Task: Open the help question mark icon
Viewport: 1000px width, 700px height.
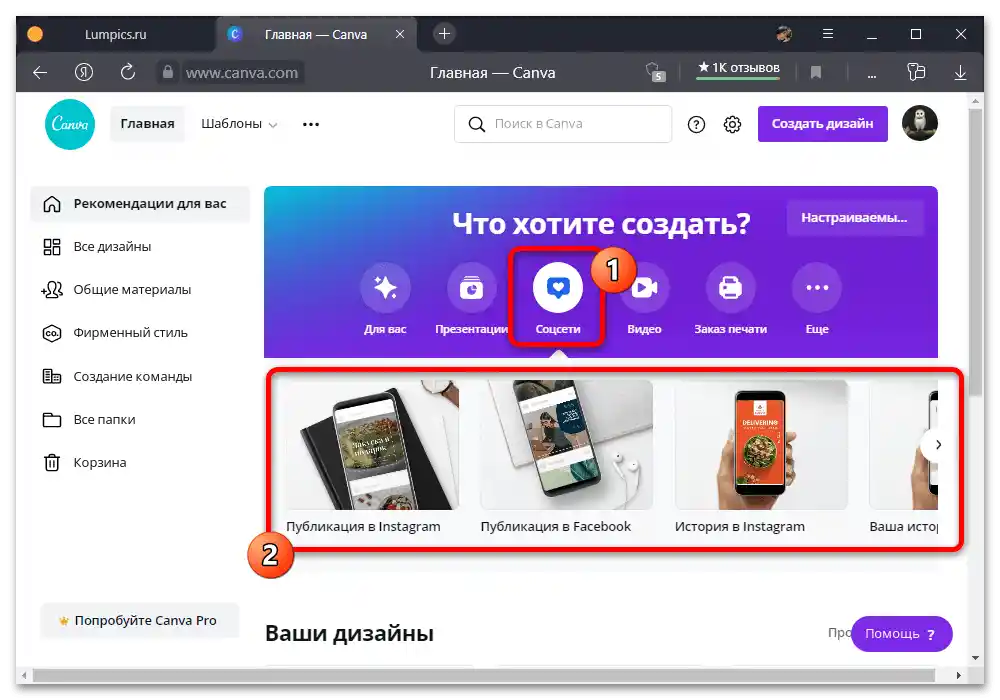Action: pyautogui.click(x=696, y=124)
